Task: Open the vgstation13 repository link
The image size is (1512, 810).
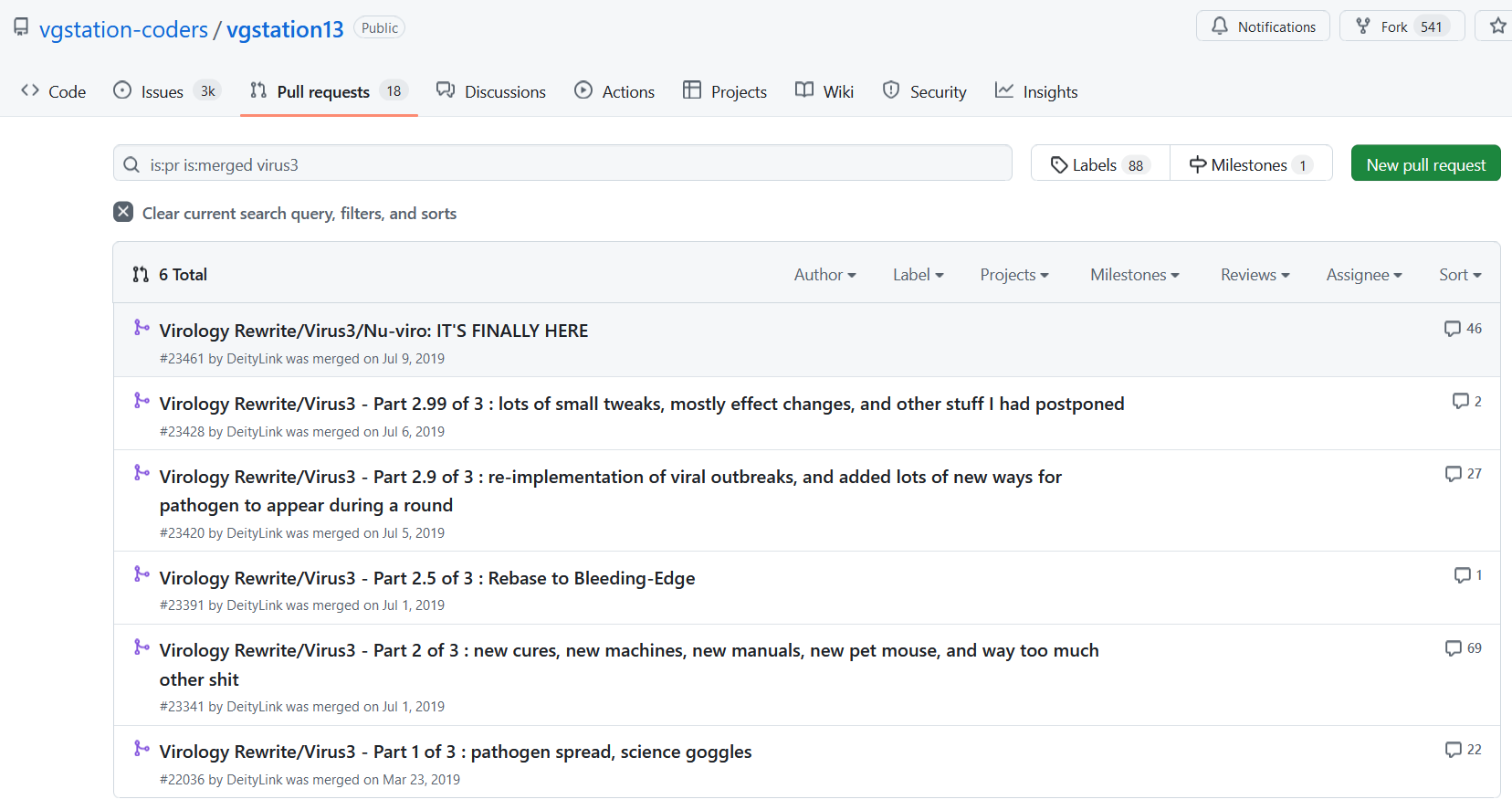Action: coord(285,29)
